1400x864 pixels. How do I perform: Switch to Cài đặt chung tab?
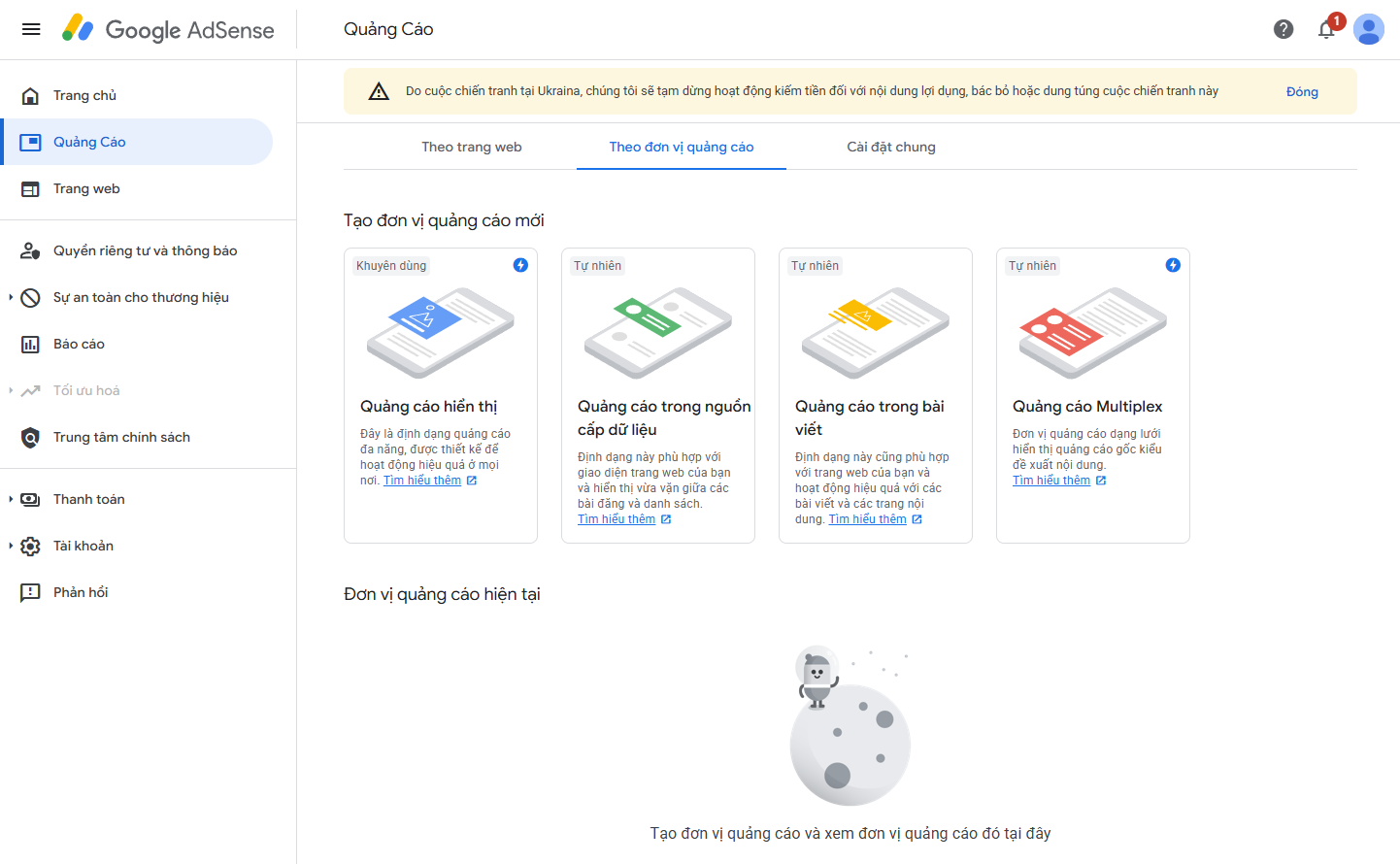[891, 147]
